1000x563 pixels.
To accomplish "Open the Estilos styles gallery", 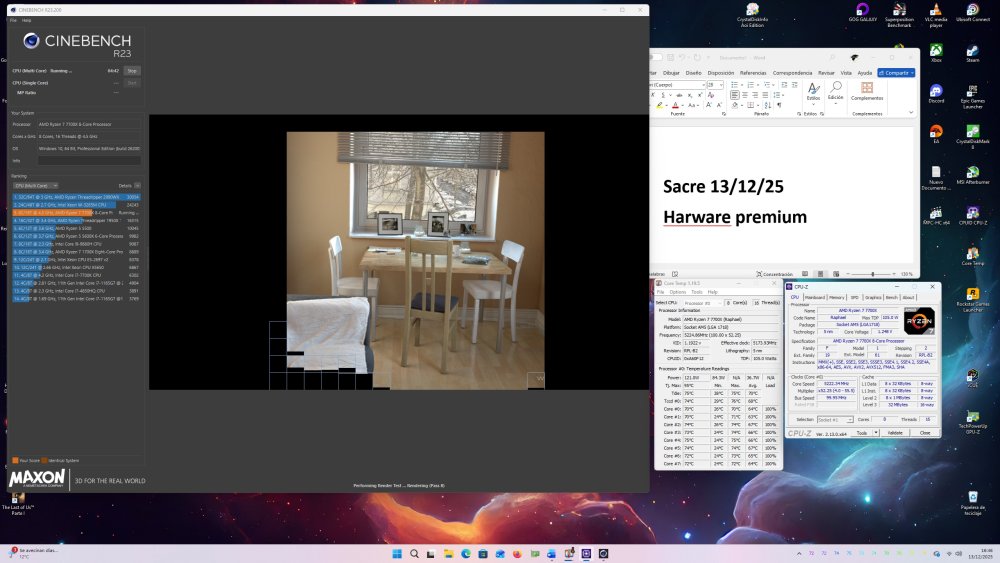I will 813,93.
